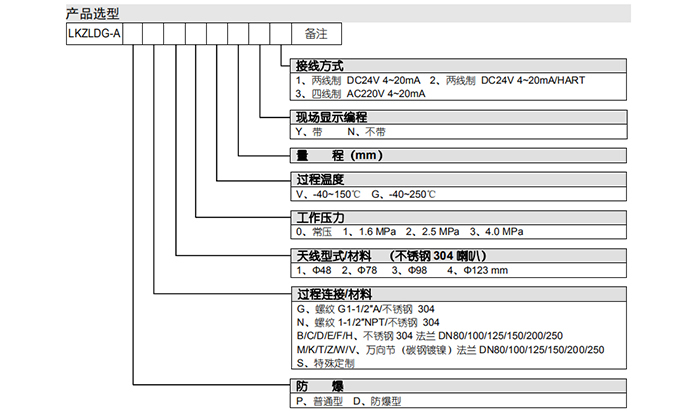Click the 产品选型 title heading
Image resolution: width=700 pixels, height=413 pixels.
pos(89,12)
